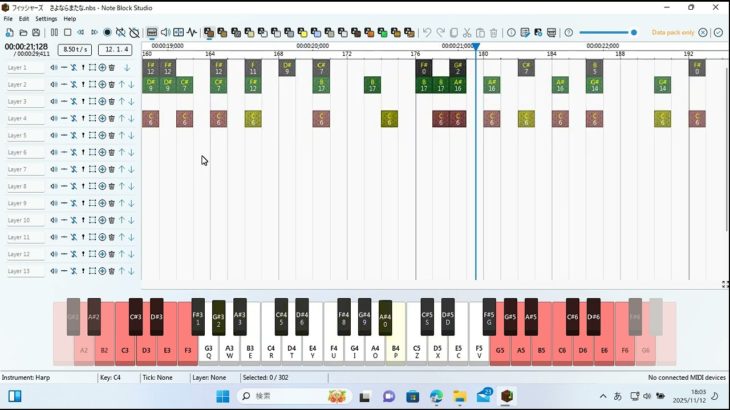Viewport: 730px width, 410px height.
Task: Toggle the record button in toolbar
Action: [x=107, y=32]
